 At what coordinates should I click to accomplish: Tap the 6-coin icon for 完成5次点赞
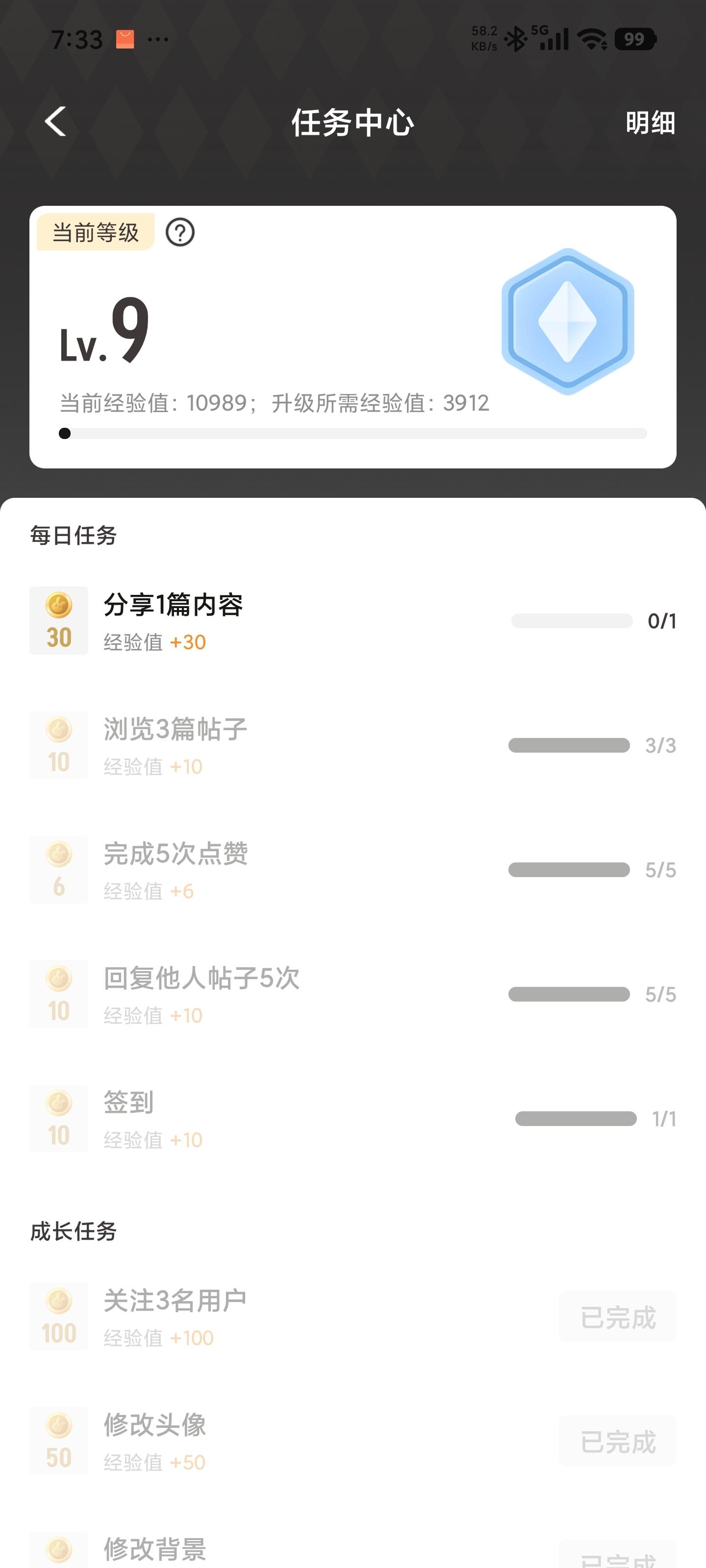[59, 870]
